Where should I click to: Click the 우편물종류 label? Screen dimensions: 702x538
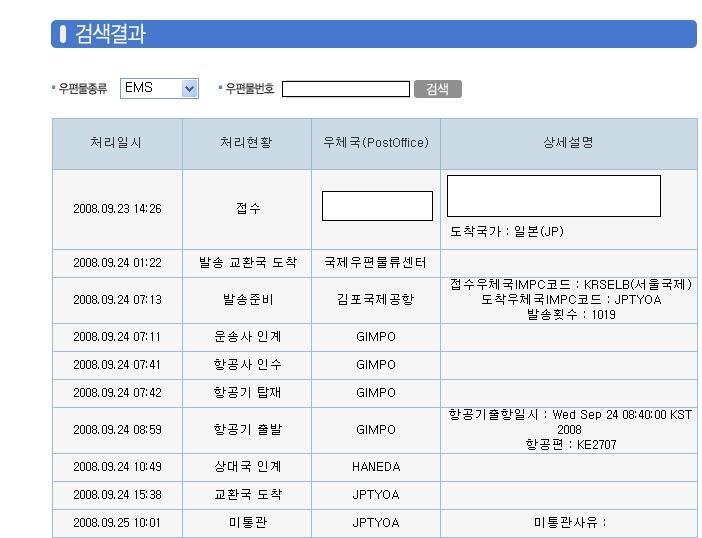[83, 89]
